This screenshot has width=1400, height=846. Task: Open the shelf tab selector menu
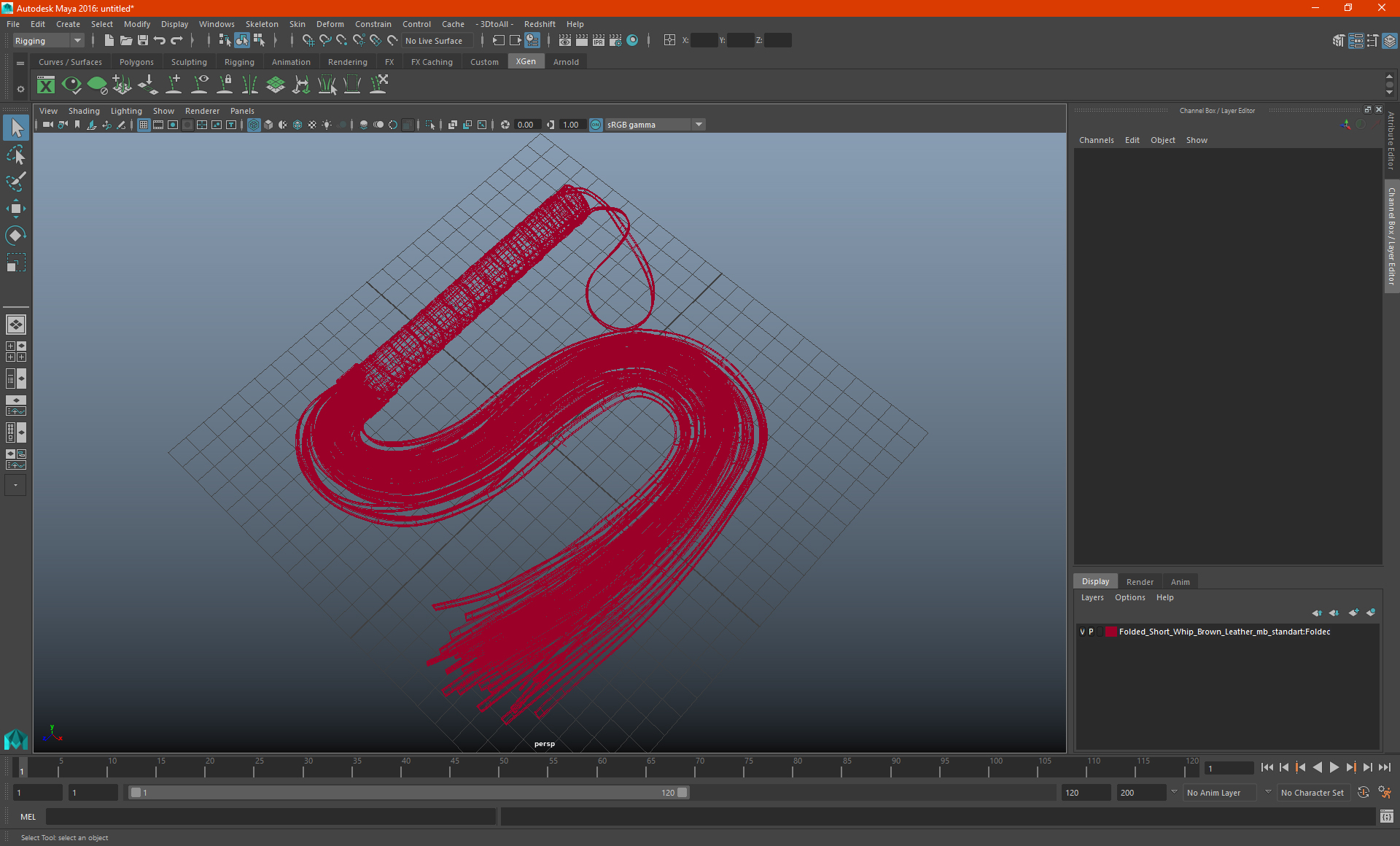coord(20,63)
